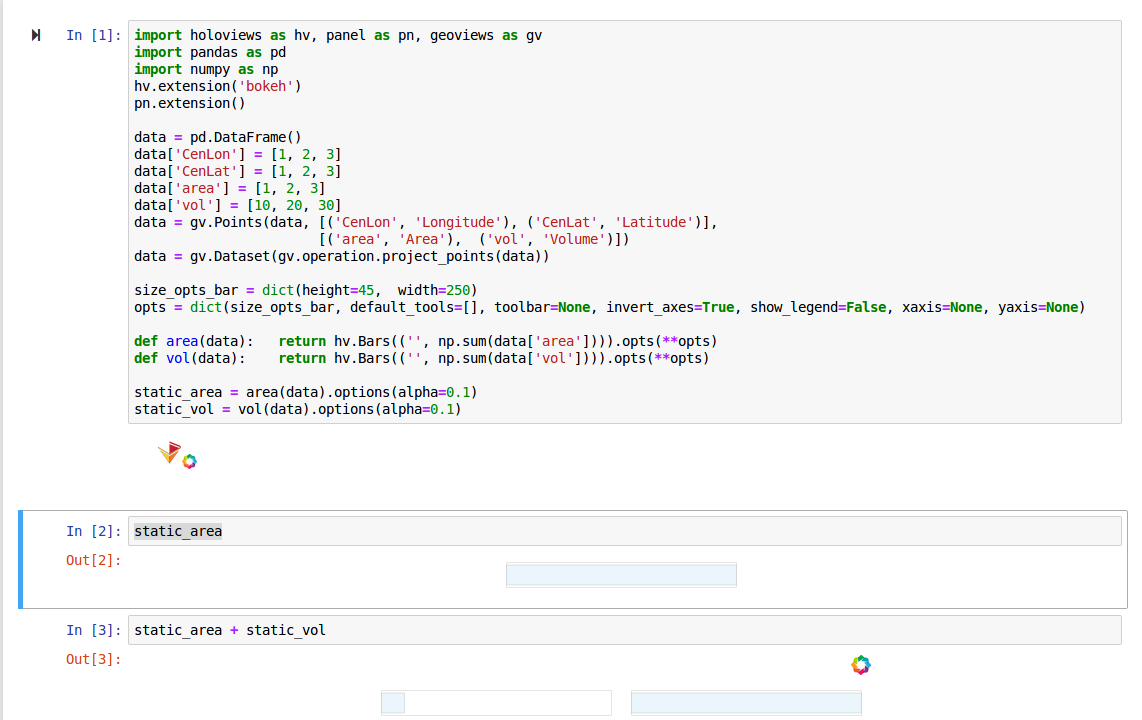Viewport: 1142px width, 720px height.
Task: Click the line 'data = pd.DataFrame()'
Action: pyautogui.click(x=218, y=137)
